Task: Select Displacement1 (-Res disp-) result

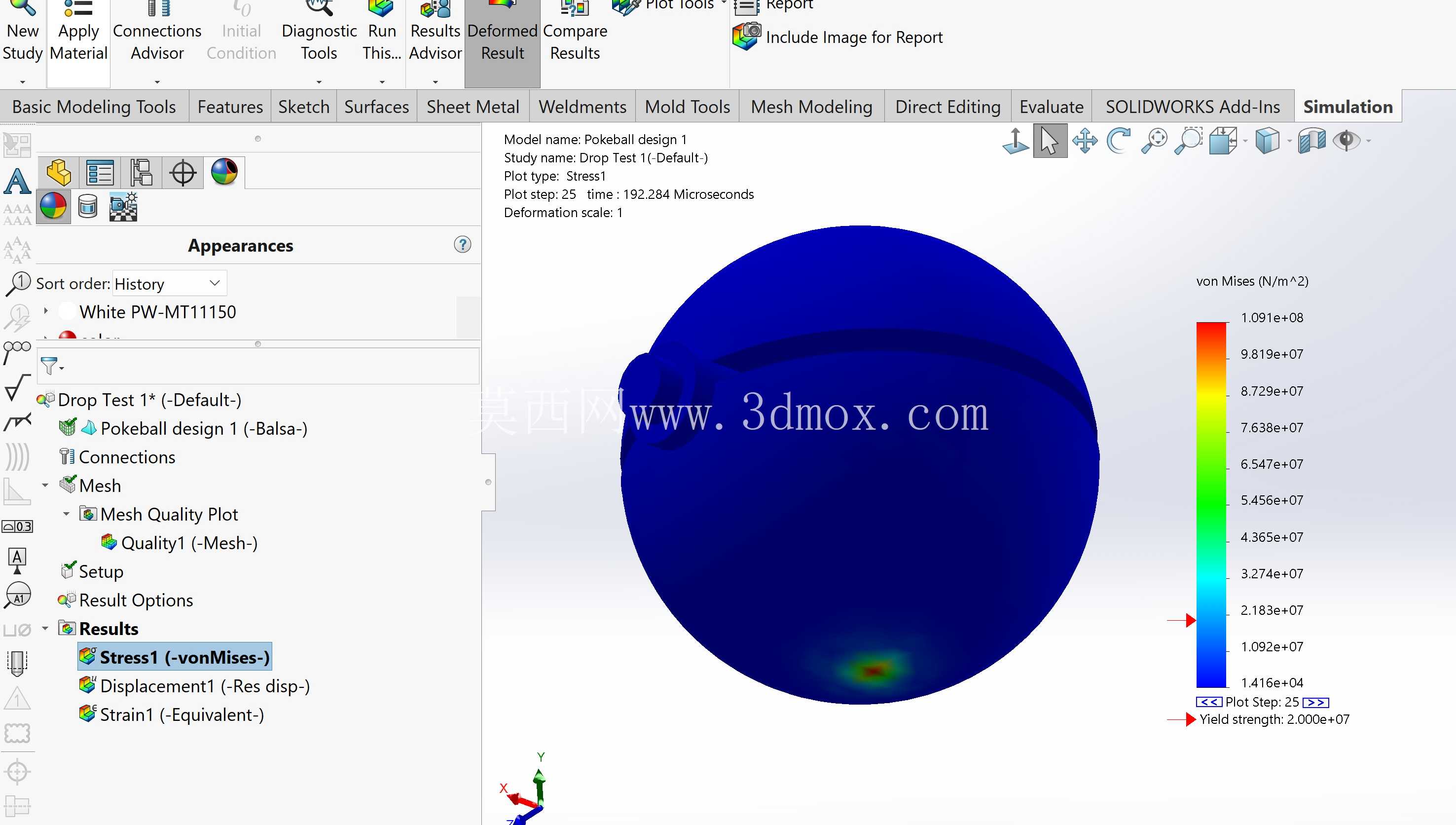Action: click(x=194, y=686)
